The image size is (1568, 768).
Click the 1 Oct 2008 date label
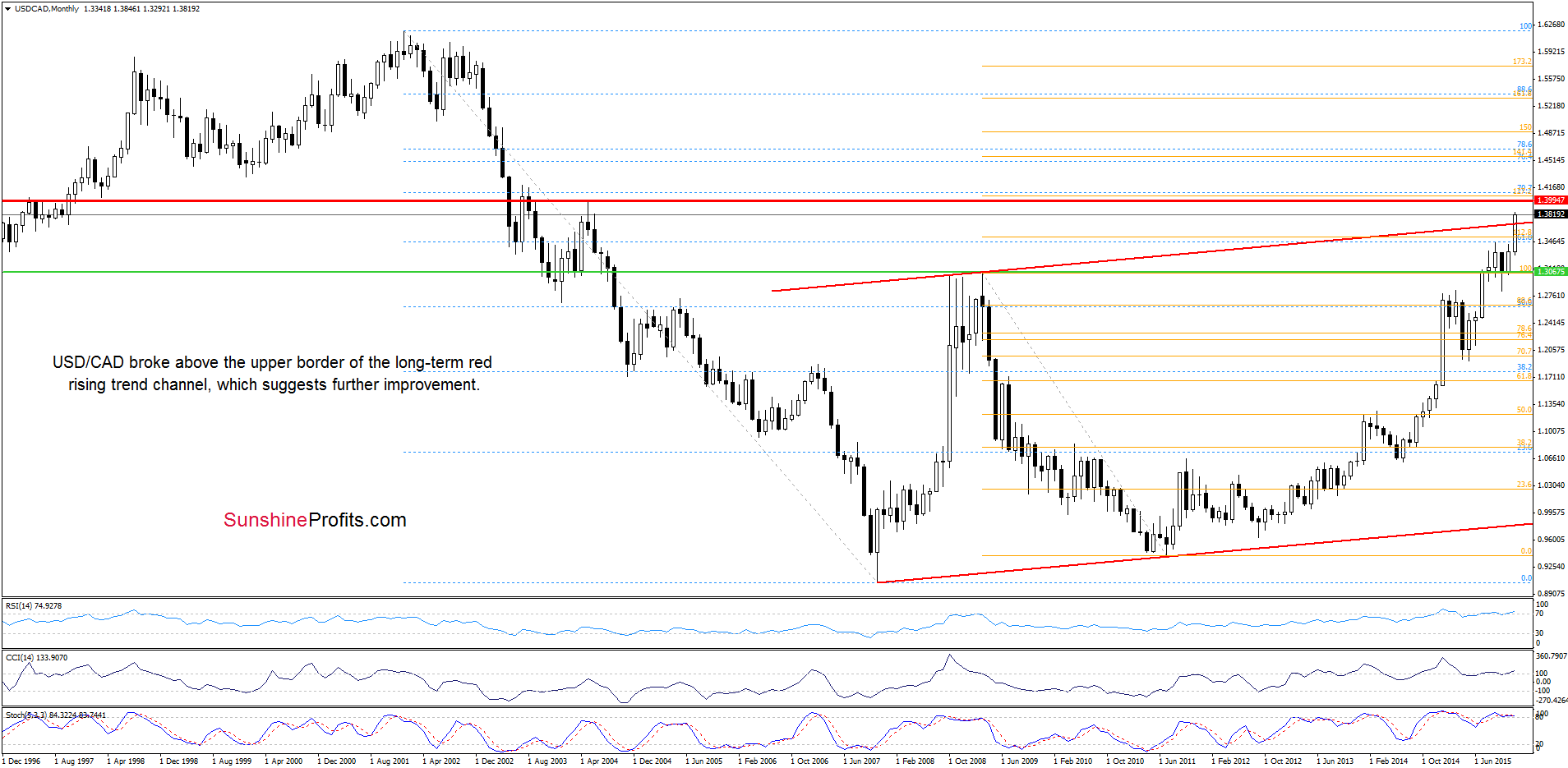[x=967, y=761]
